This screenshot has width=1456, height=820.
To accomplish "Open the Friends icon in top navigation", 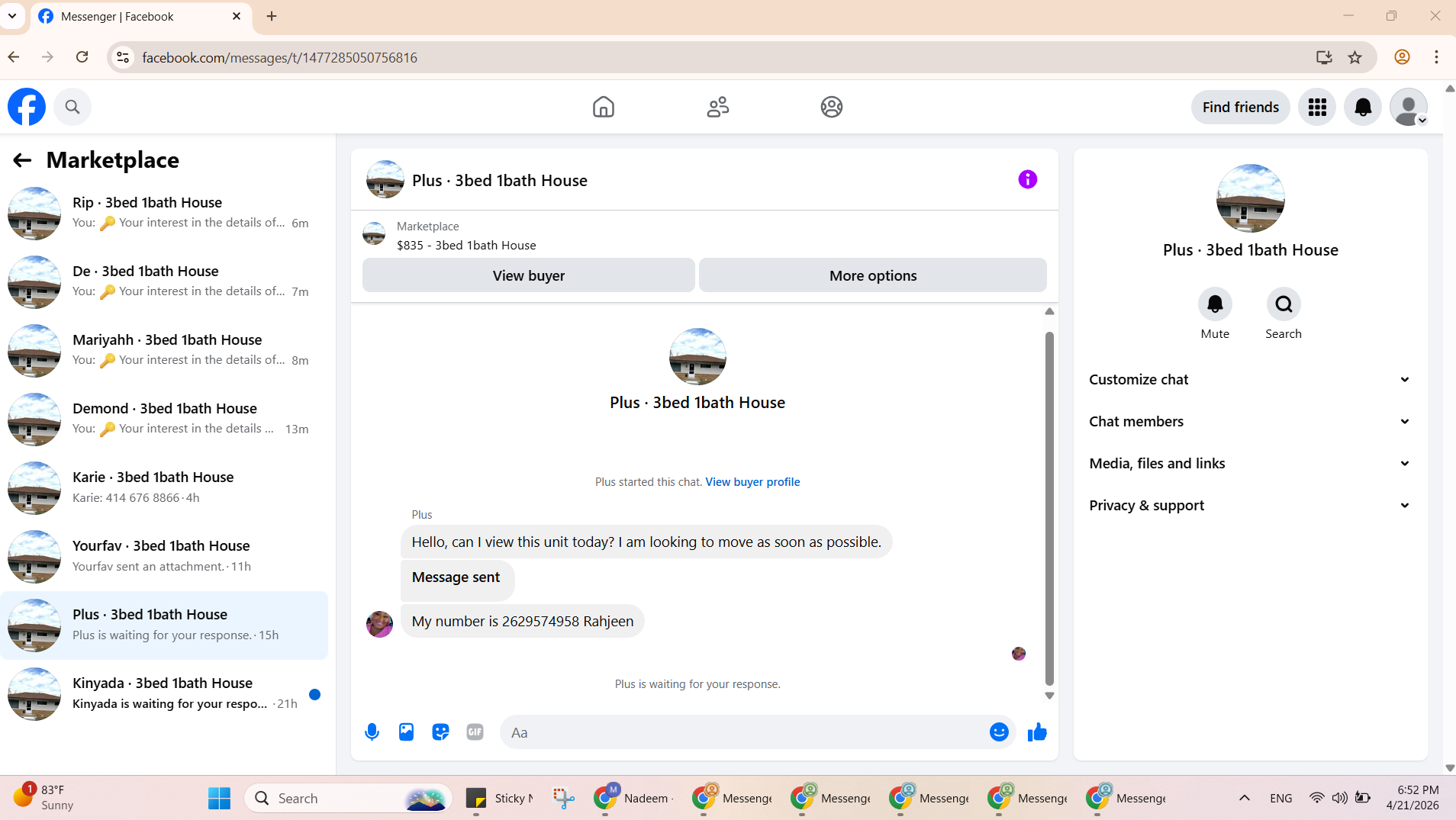I will click(x=717, y=107).
